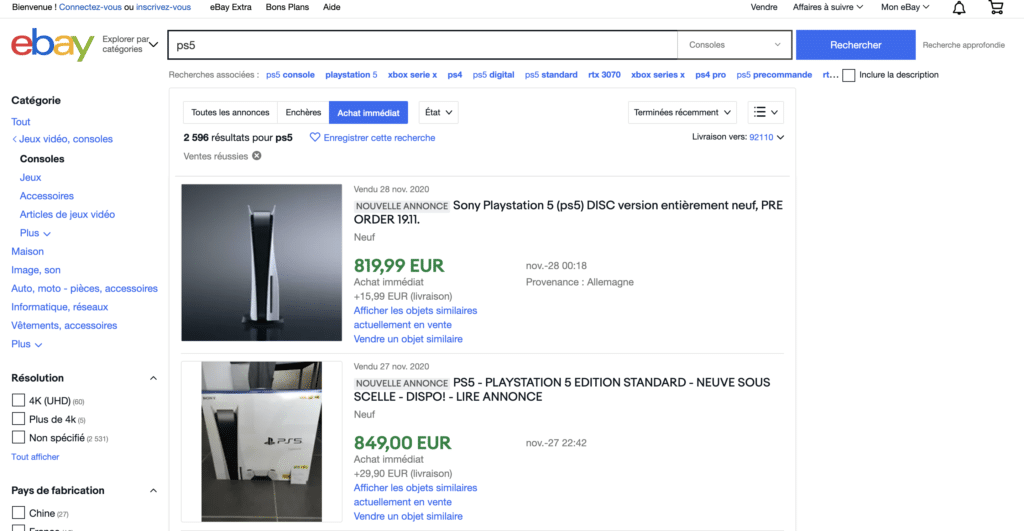Click the 819,99 EUR price
This screenshot has width=1024, height=531.
click(399, 266)
